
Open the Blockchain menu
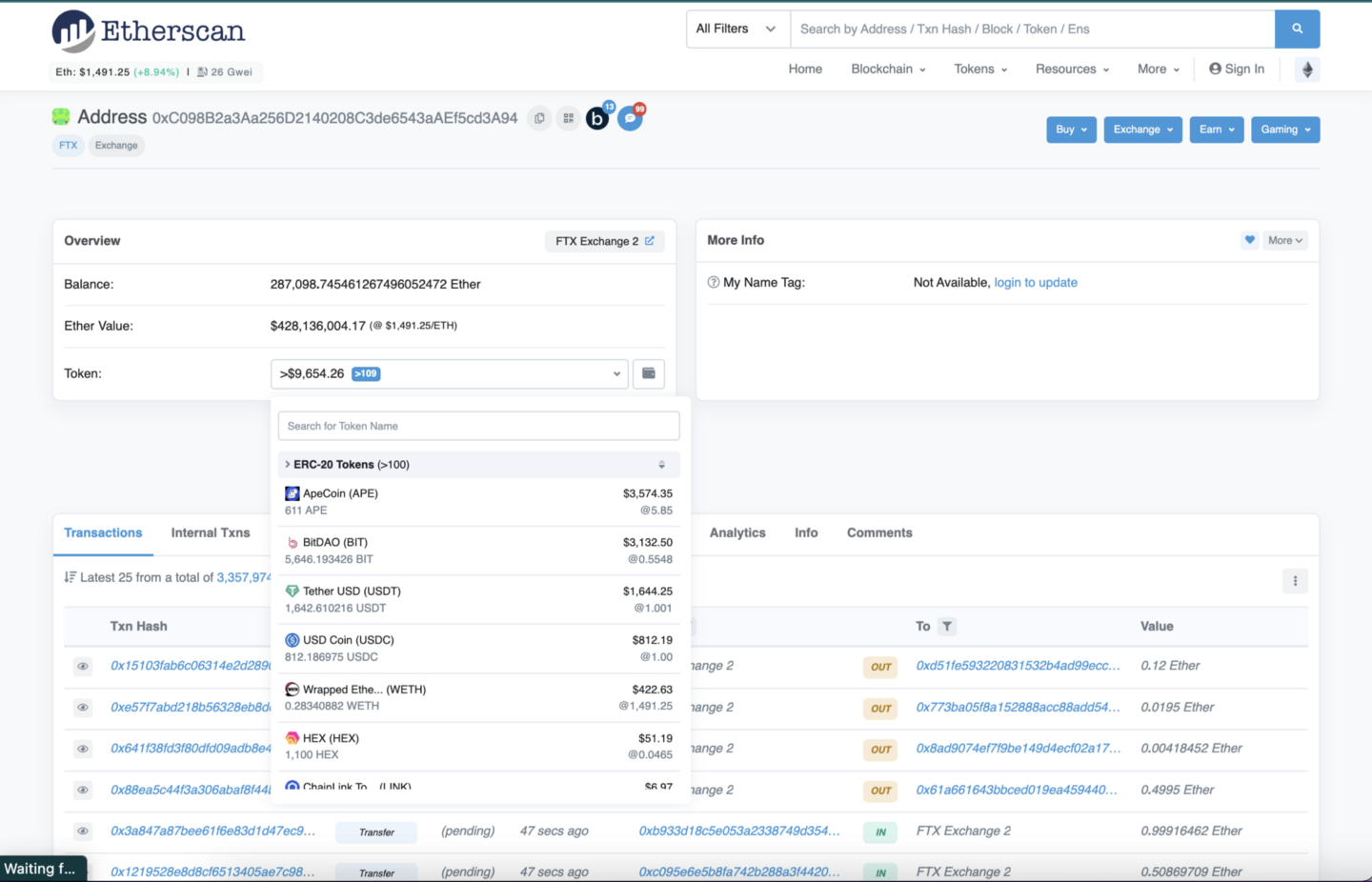(x=887, y=69)
